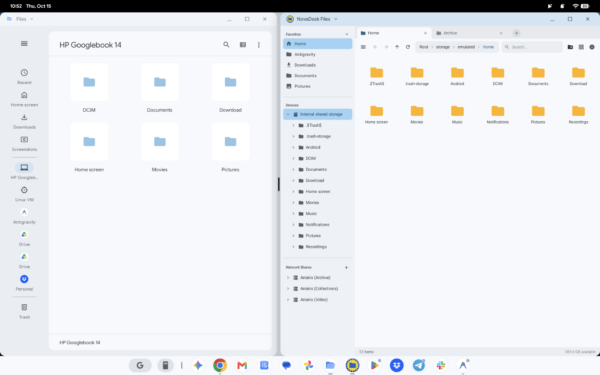Viewport: 600px width, 375px height.
Task: Go up one directory level
Action: click(397, 47)
